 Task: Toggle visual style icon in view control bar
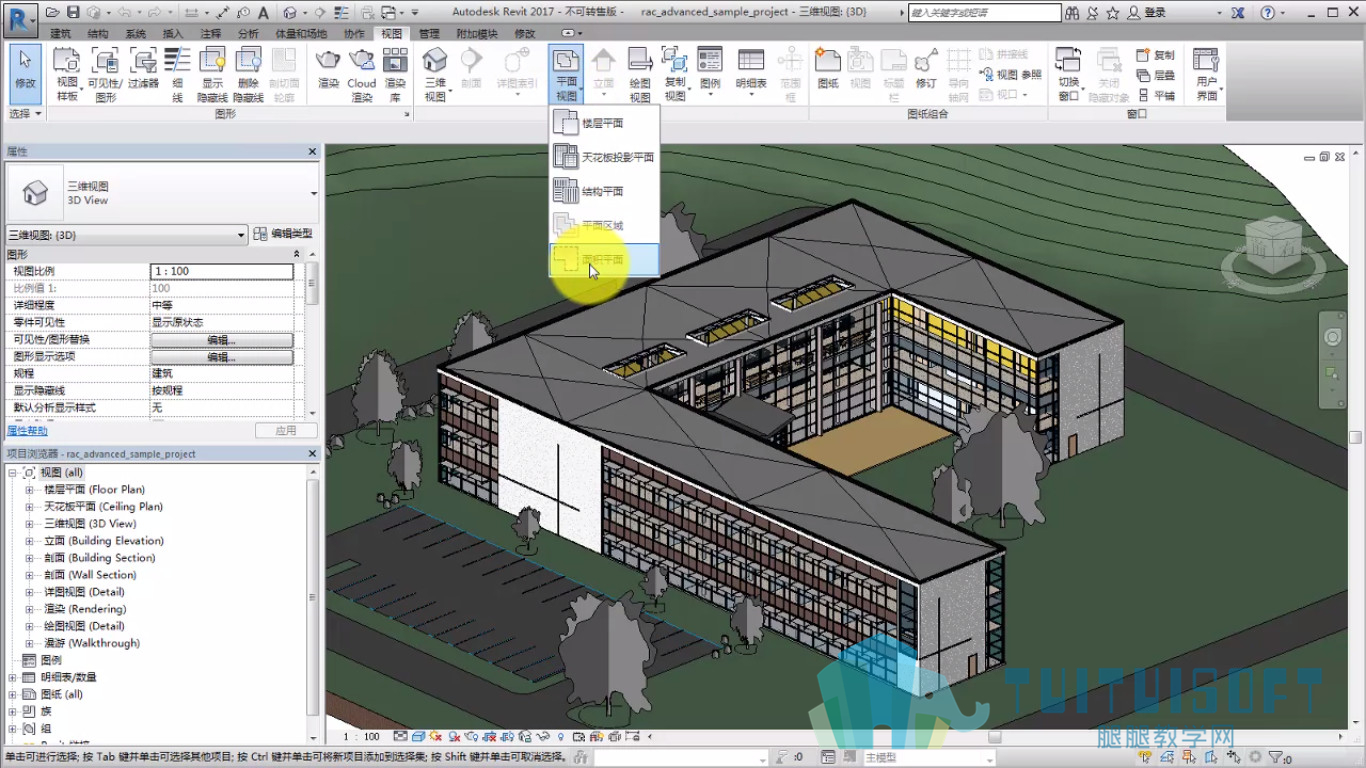(419, 737)
